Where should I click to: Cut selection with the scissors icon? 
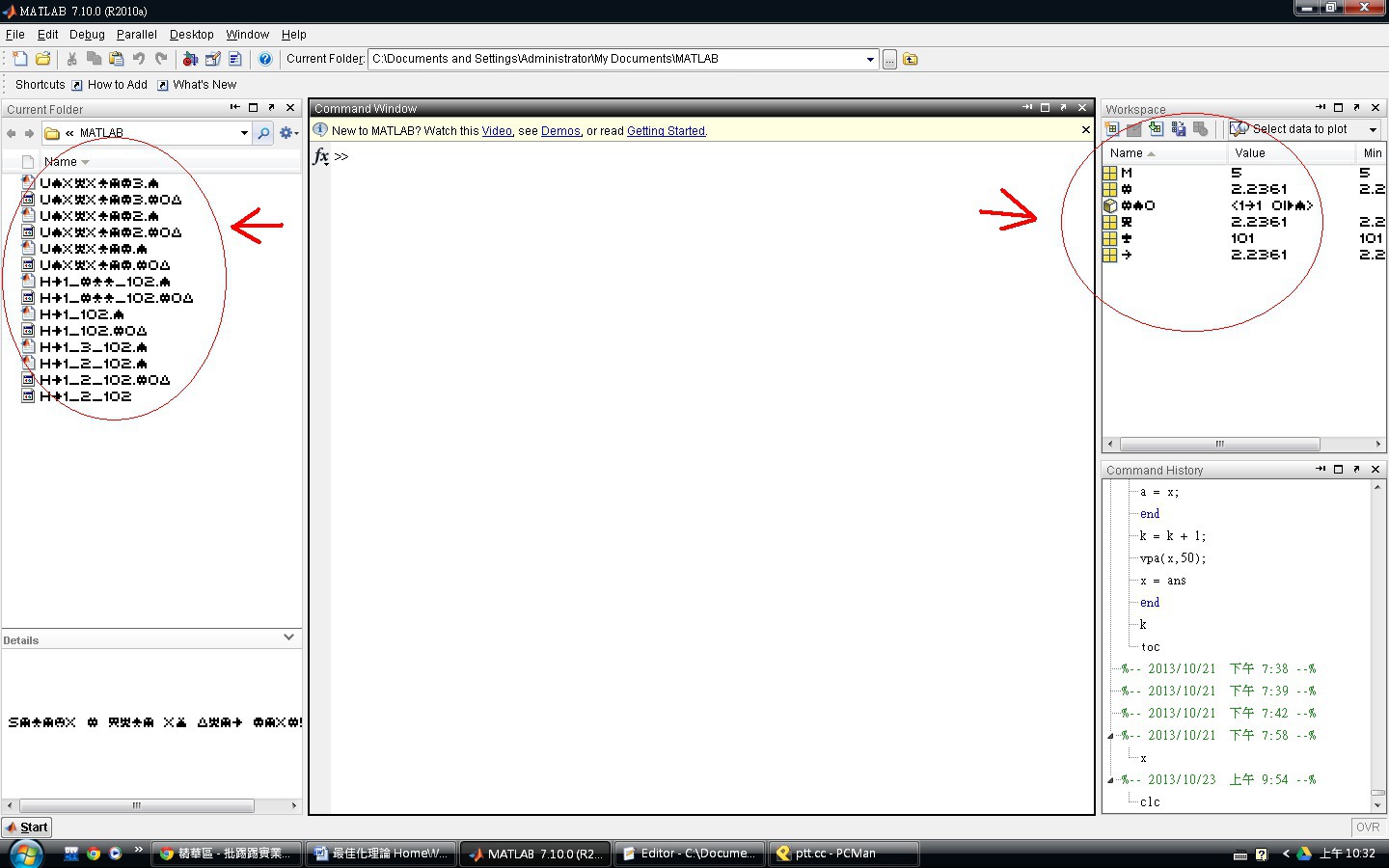click(71, 59)
